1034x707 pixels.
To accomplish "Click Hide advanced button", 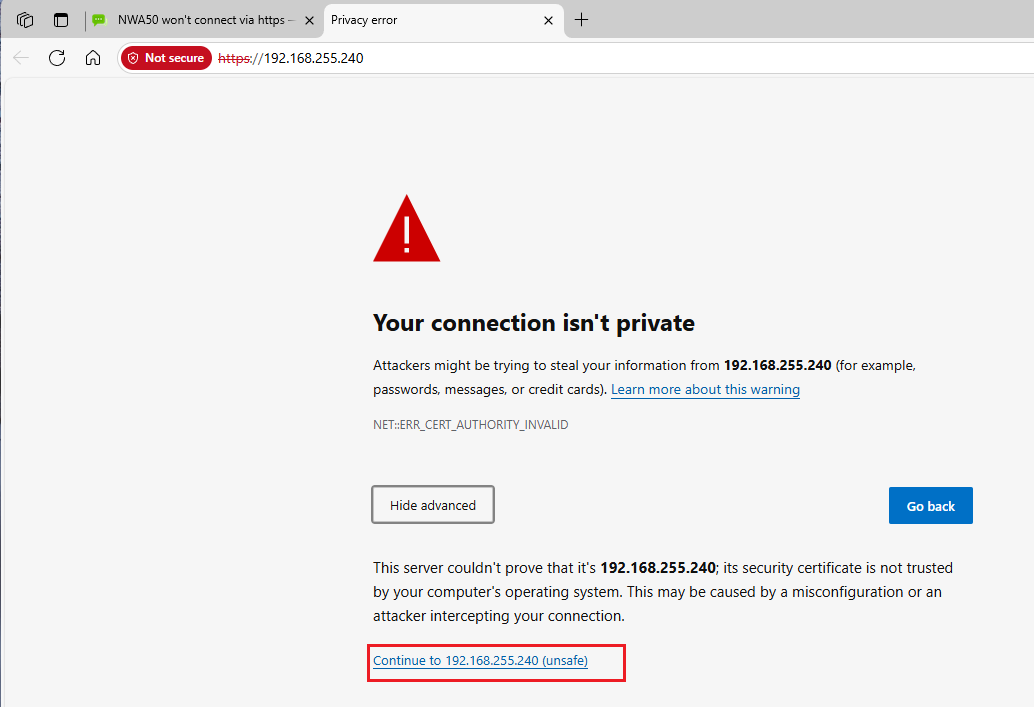I will [x=433, y=505].
